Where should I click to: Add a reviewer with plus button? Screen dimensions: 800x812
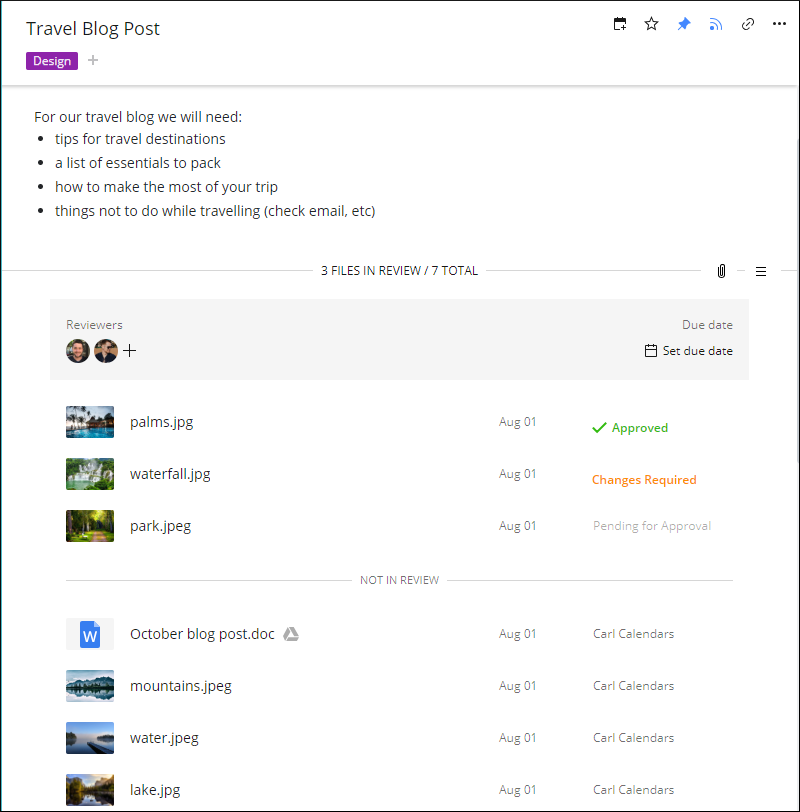point(129,351)
